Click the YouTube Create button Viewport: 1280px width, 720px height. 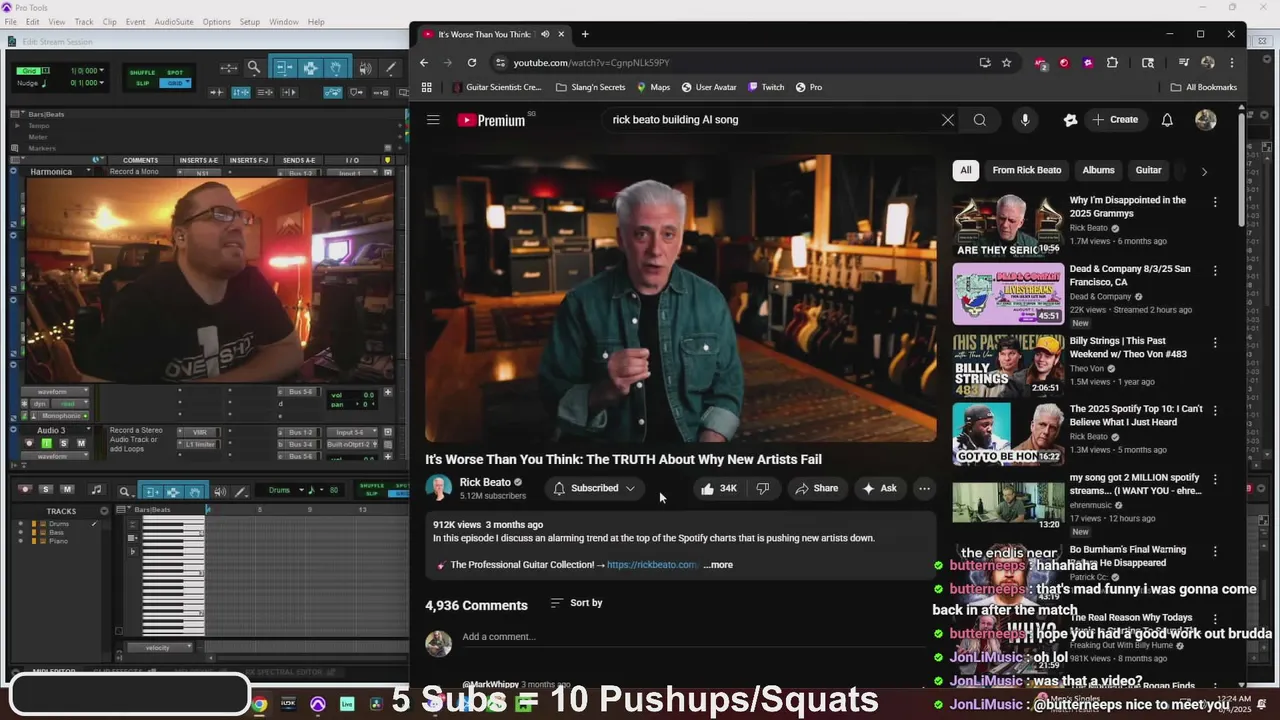click(1115, 120)
